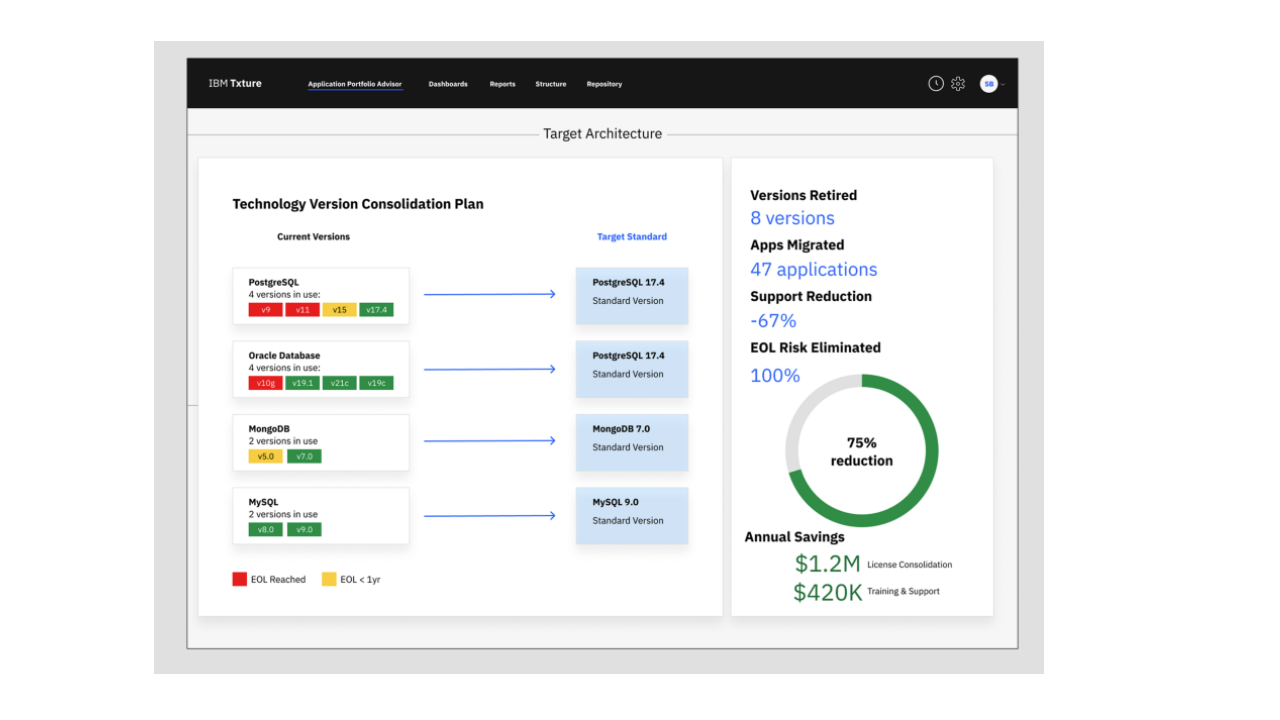Click the 100% EOL risk value

coord(775,375)
